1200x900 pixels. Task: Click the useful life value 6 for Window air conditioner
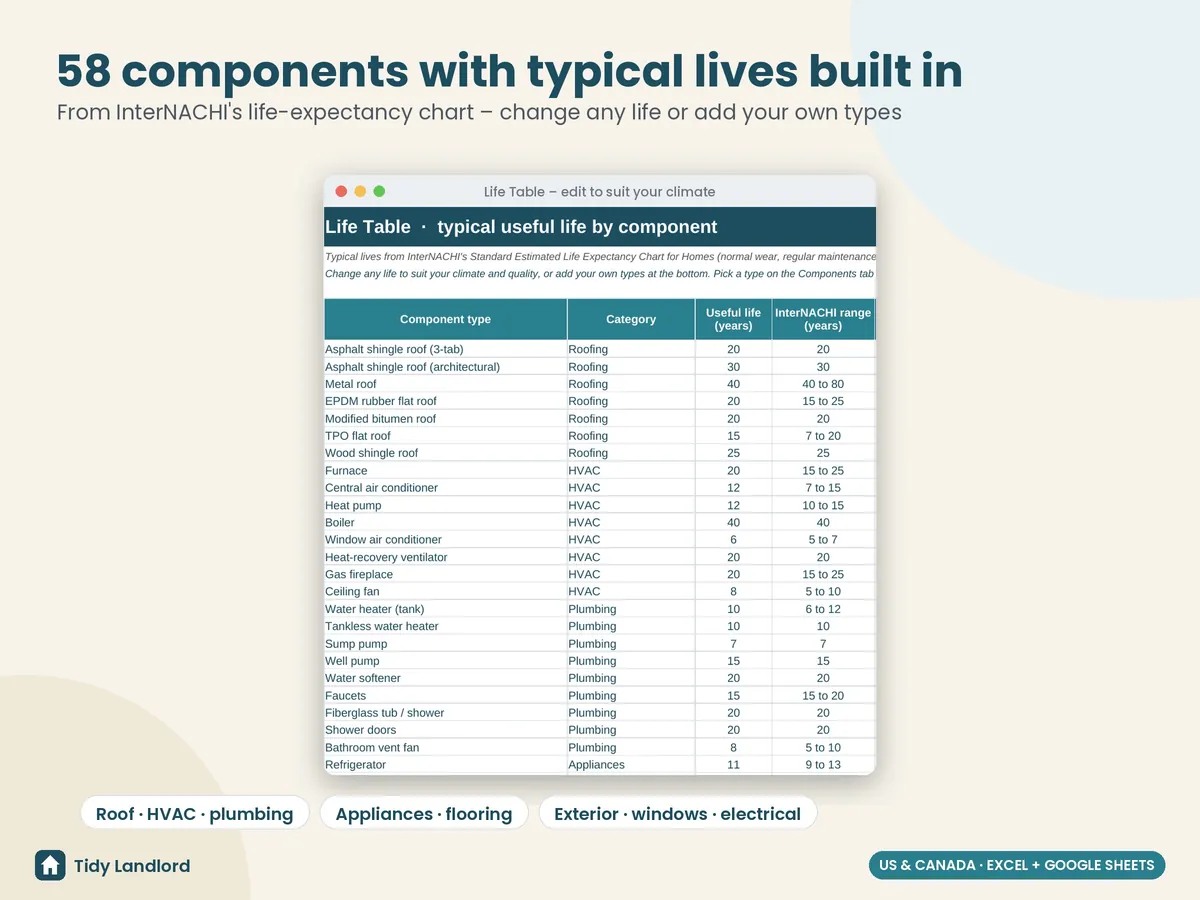coord(733,540)
